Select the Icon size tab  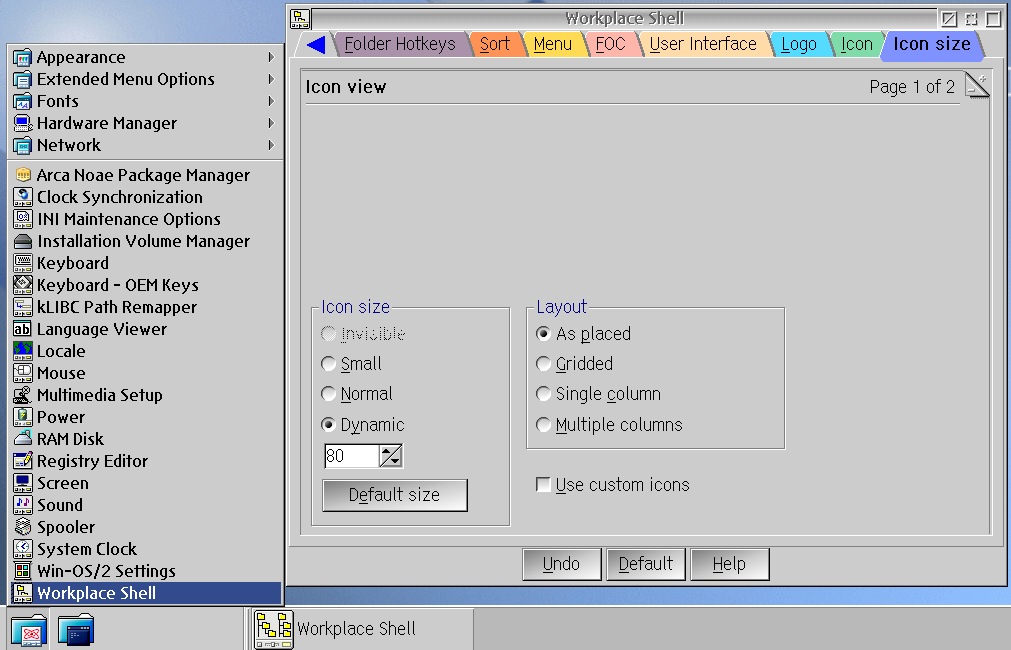coord(932,44)
